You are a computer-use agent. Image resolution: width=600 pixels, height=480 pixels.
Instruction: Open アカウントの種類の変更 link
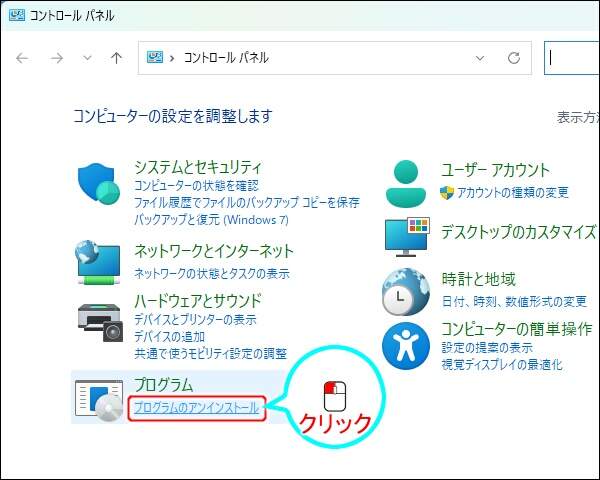pyautogui.click(x=512, y=192)
